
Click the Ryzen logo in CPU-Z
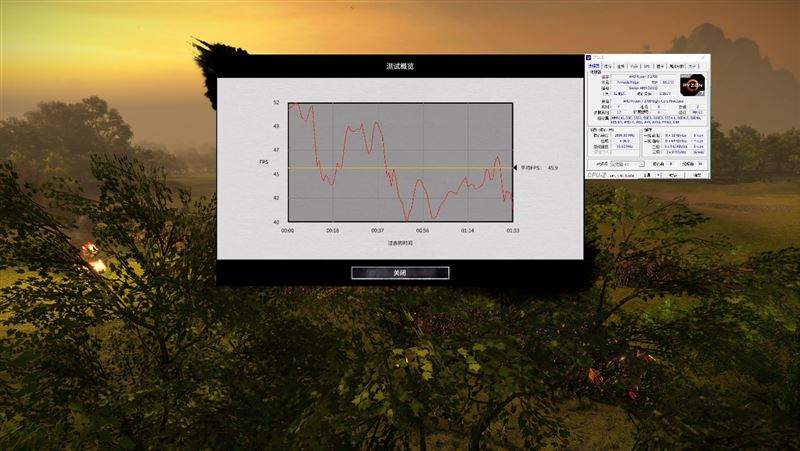point(693,85)
